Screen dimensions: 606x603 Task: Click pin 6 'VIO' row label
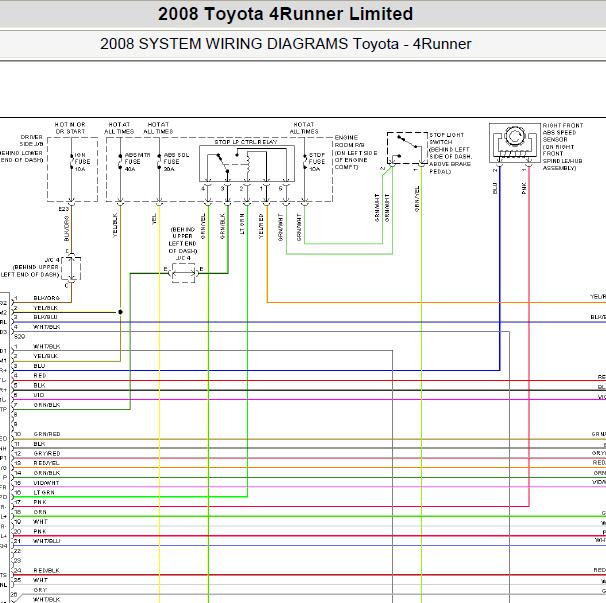[39, 395]
